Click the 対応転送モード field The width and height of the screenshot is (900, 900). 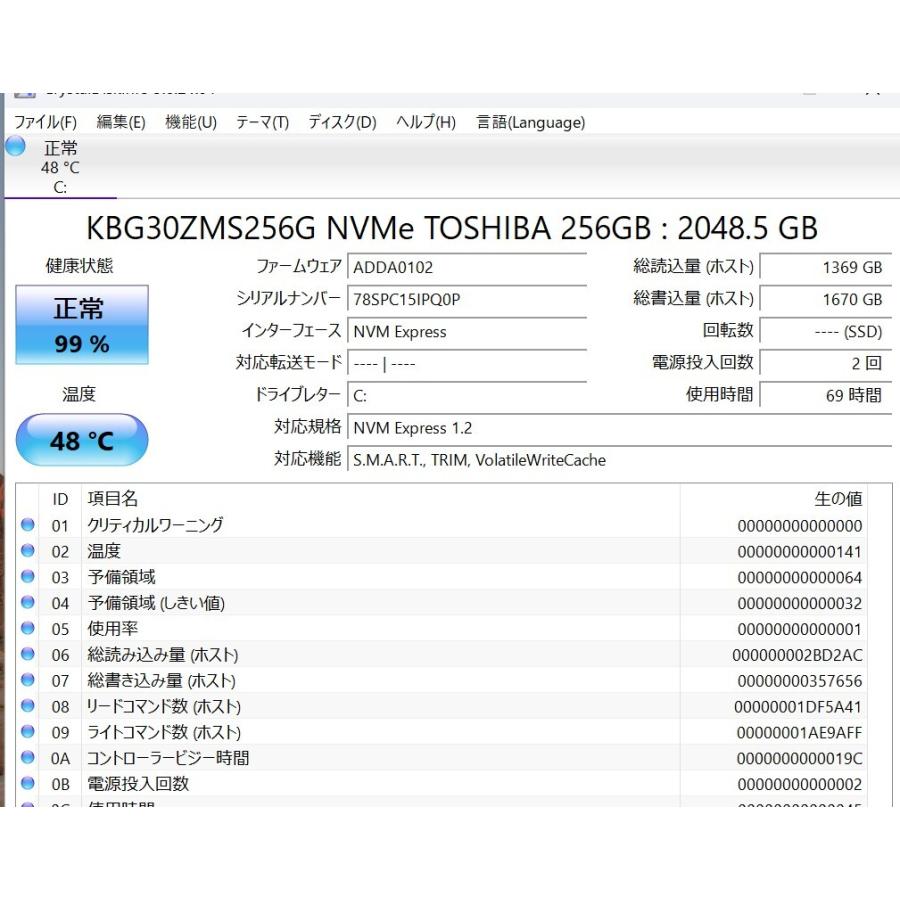tap(467, 363)
